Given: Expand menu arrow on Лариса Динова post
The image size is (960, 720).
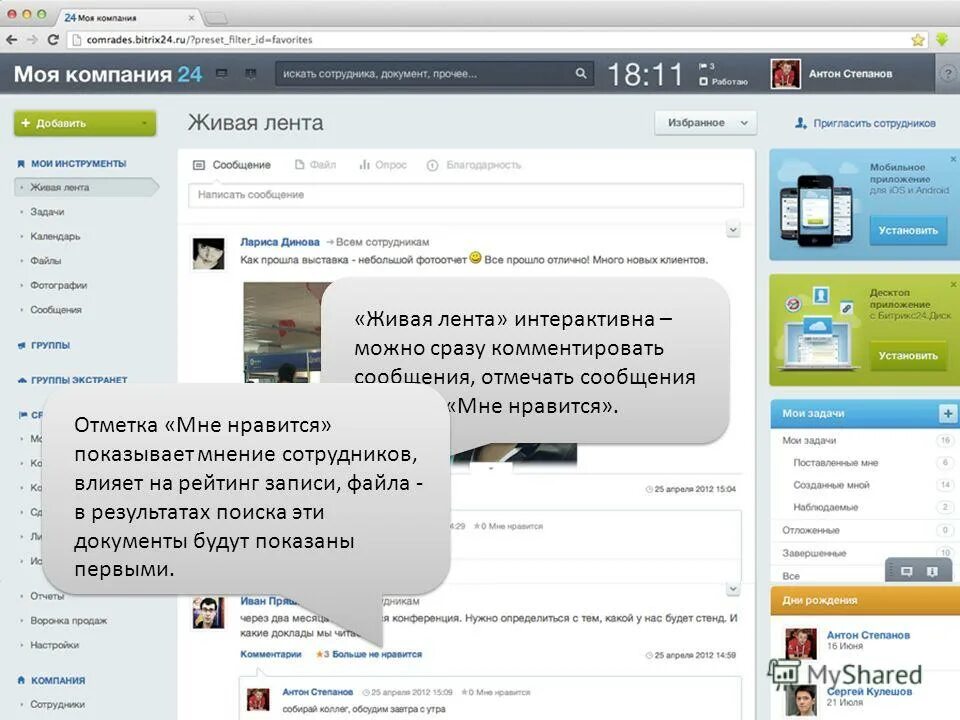Looking at the screenshot, I should tap(733, 230).
